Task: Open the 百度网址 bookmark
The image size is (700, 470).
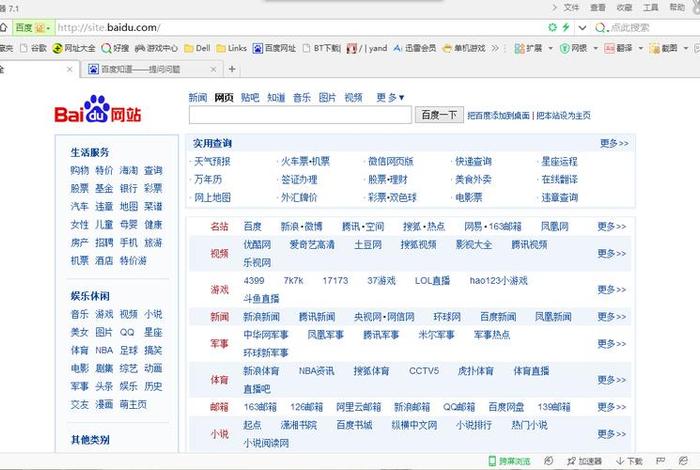Action: 274,48
